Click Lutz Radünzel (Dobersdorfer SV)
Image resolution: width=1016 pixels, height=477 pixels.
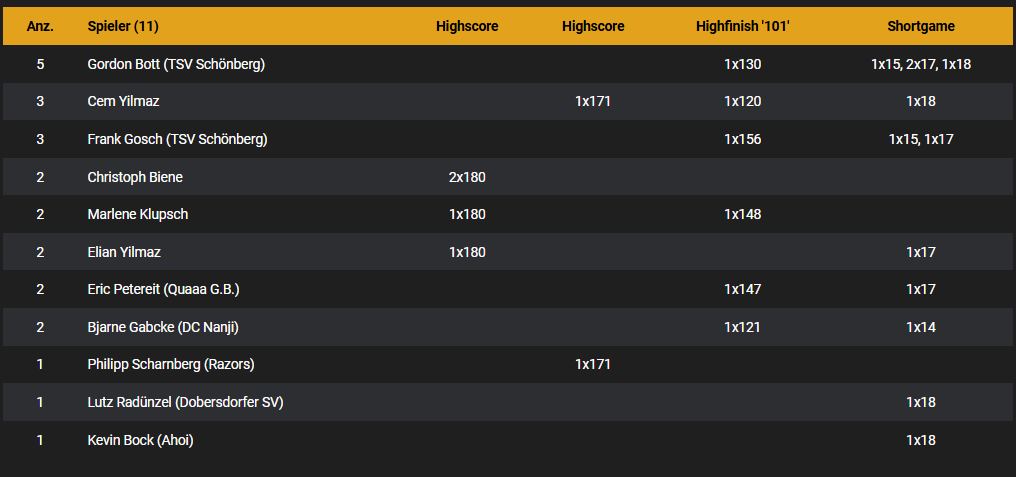pos(185,402)
